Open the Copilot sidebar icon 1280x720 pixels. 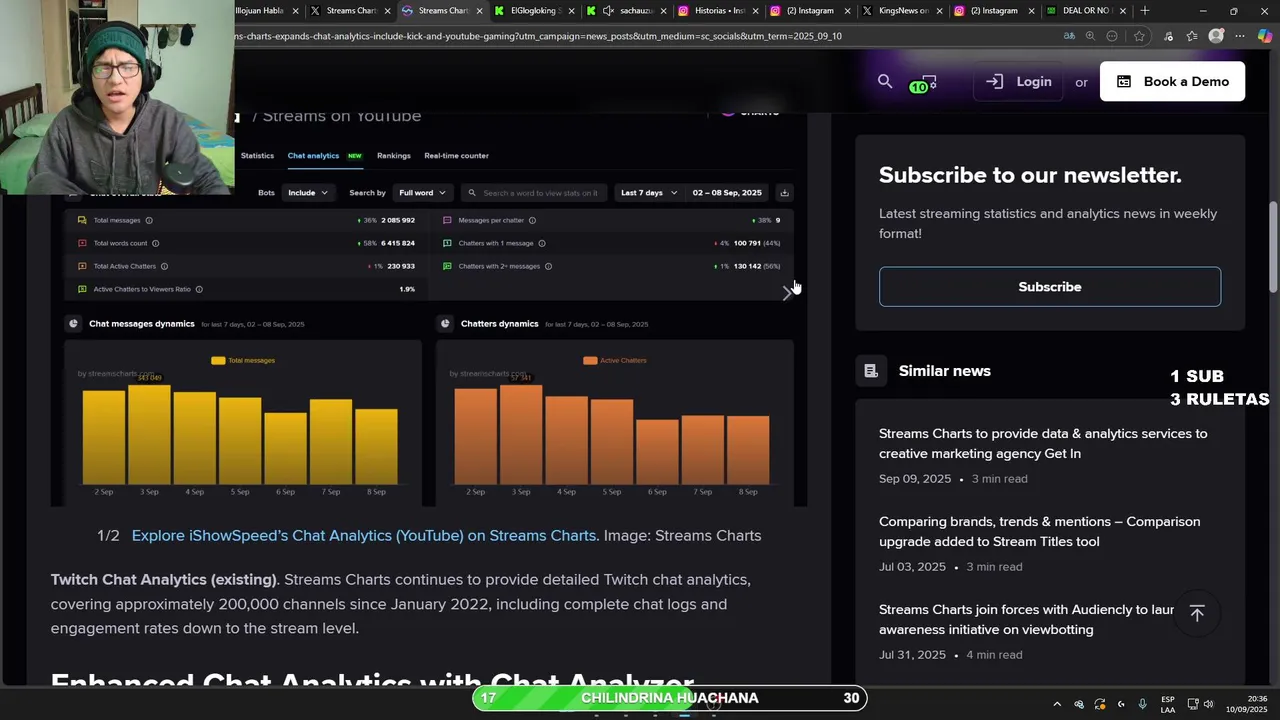coord(1265,36)
